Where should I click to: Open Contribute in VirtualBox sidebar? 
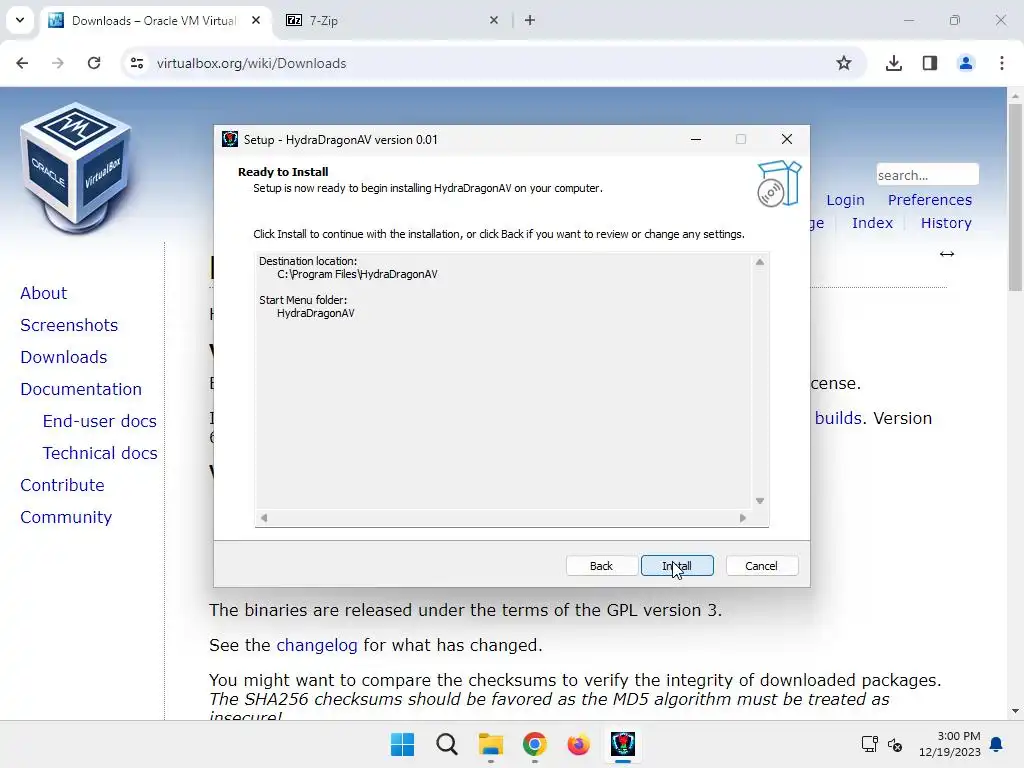62,485
